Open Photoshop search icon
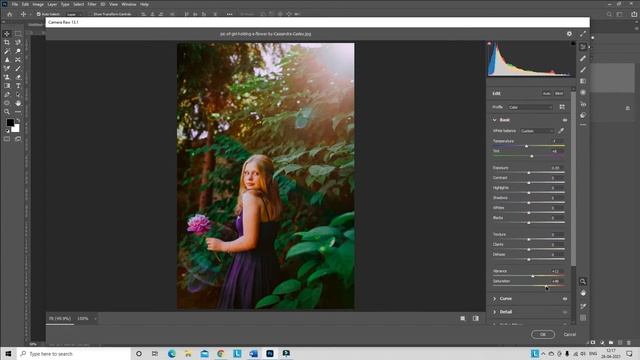The width and height of the screenshot is (640, 360). coord(609,14)
